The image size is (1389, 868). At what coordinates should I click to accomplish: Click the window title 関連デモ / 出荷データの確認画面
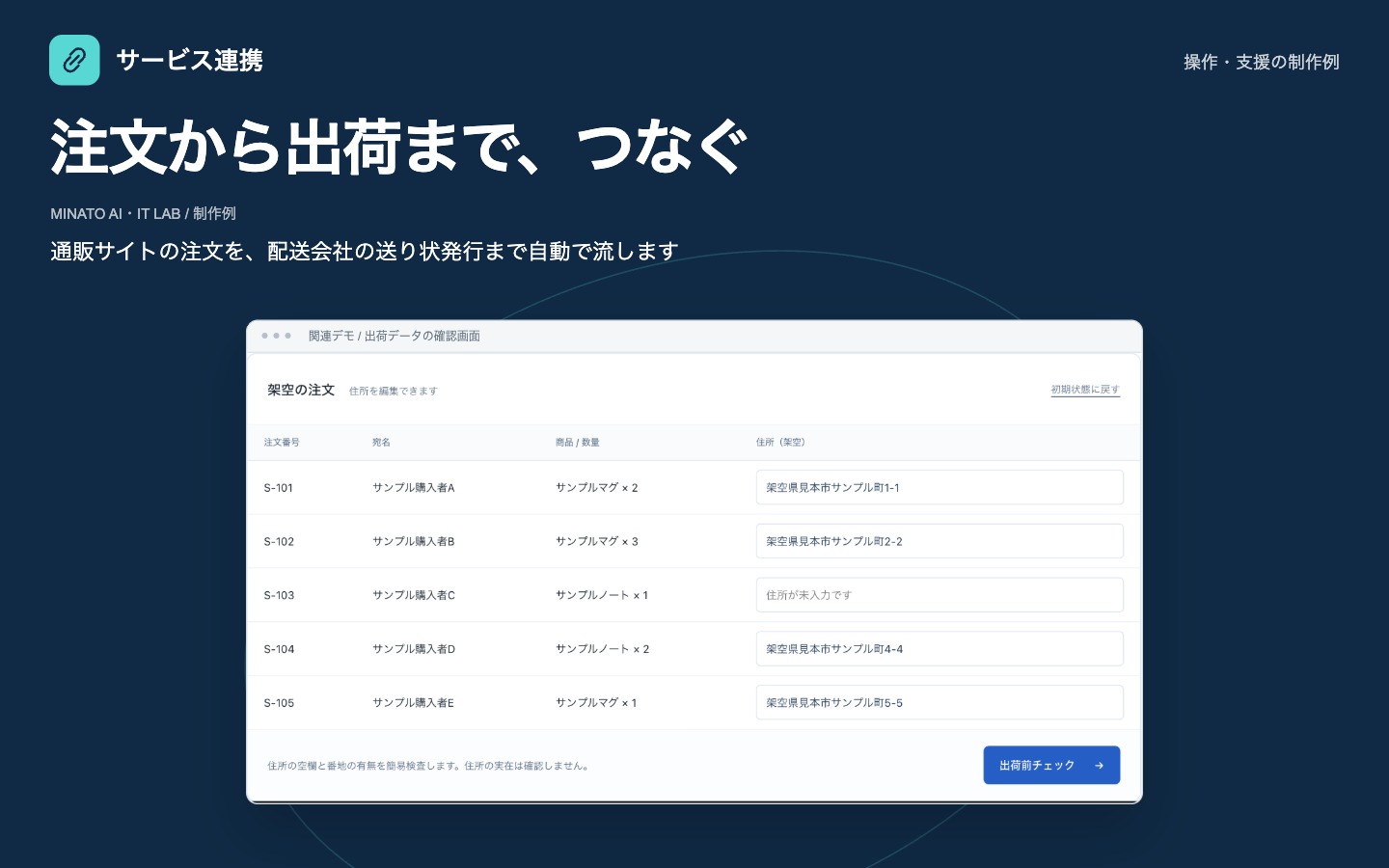395,336
